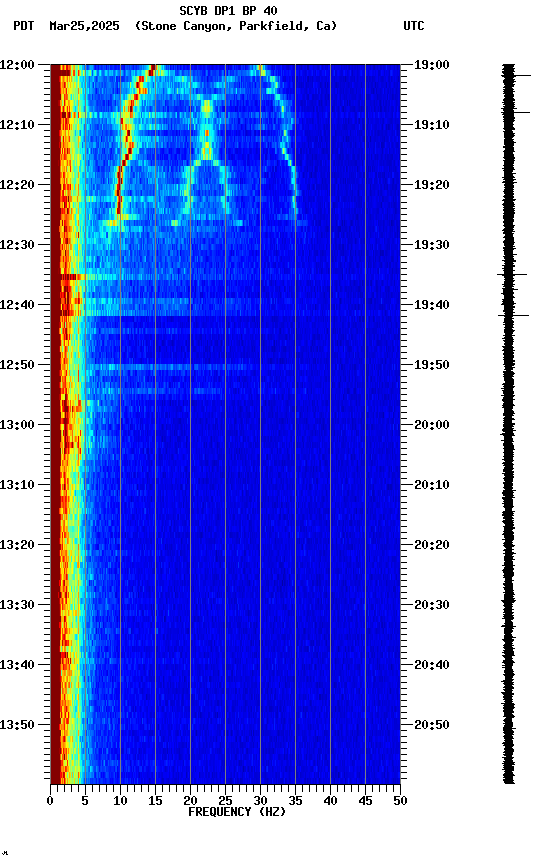Click the '10' frequency axis label
552x864 pixels.
click(120, 801)
